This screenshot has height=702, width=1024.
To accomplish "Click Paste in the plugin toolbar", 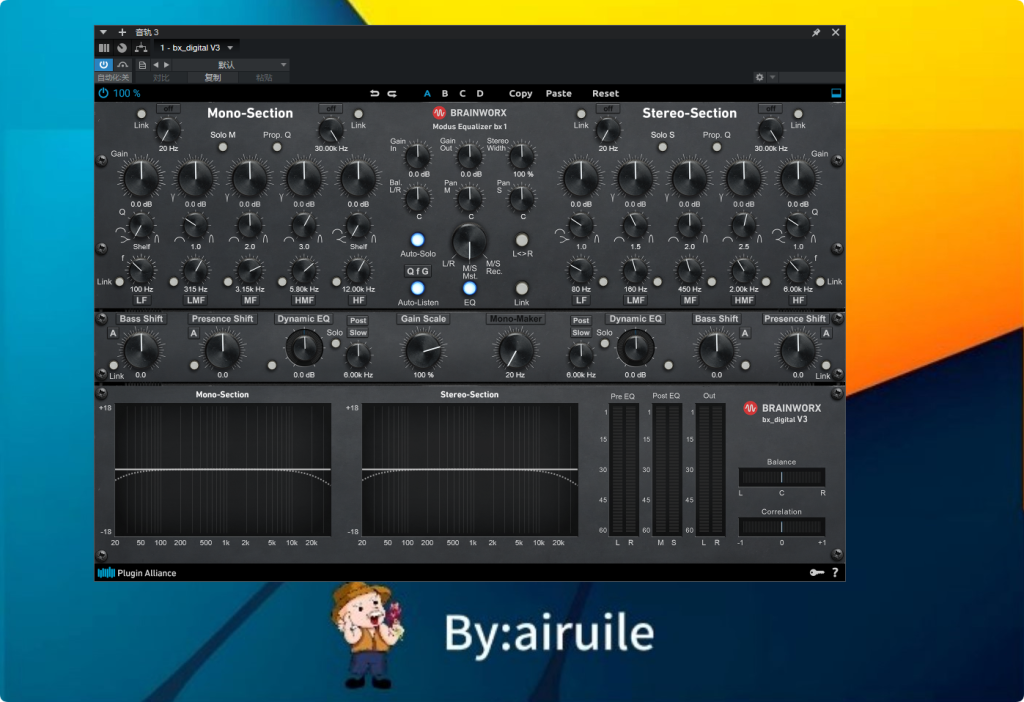I will point(559,93).
